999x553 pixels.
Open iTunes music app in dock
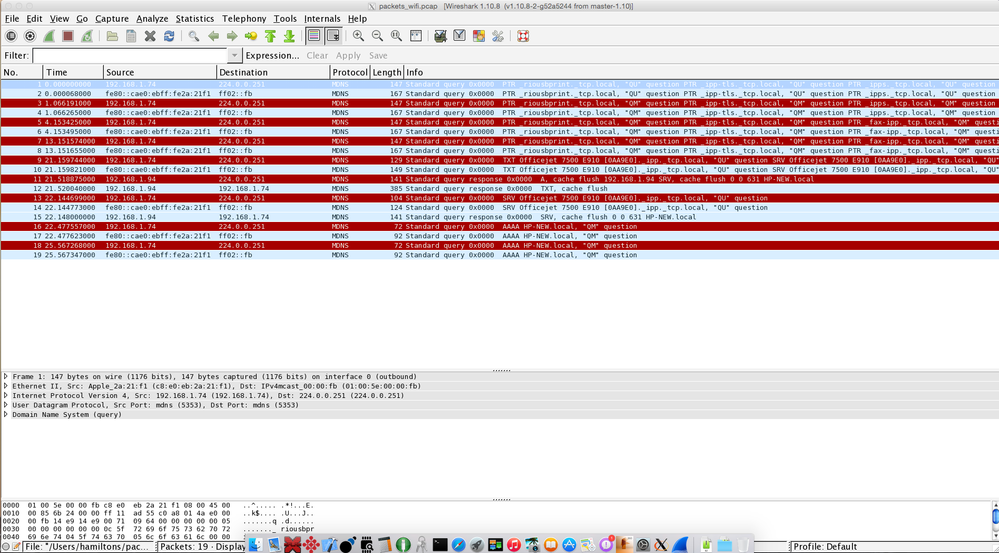(514, 545)
